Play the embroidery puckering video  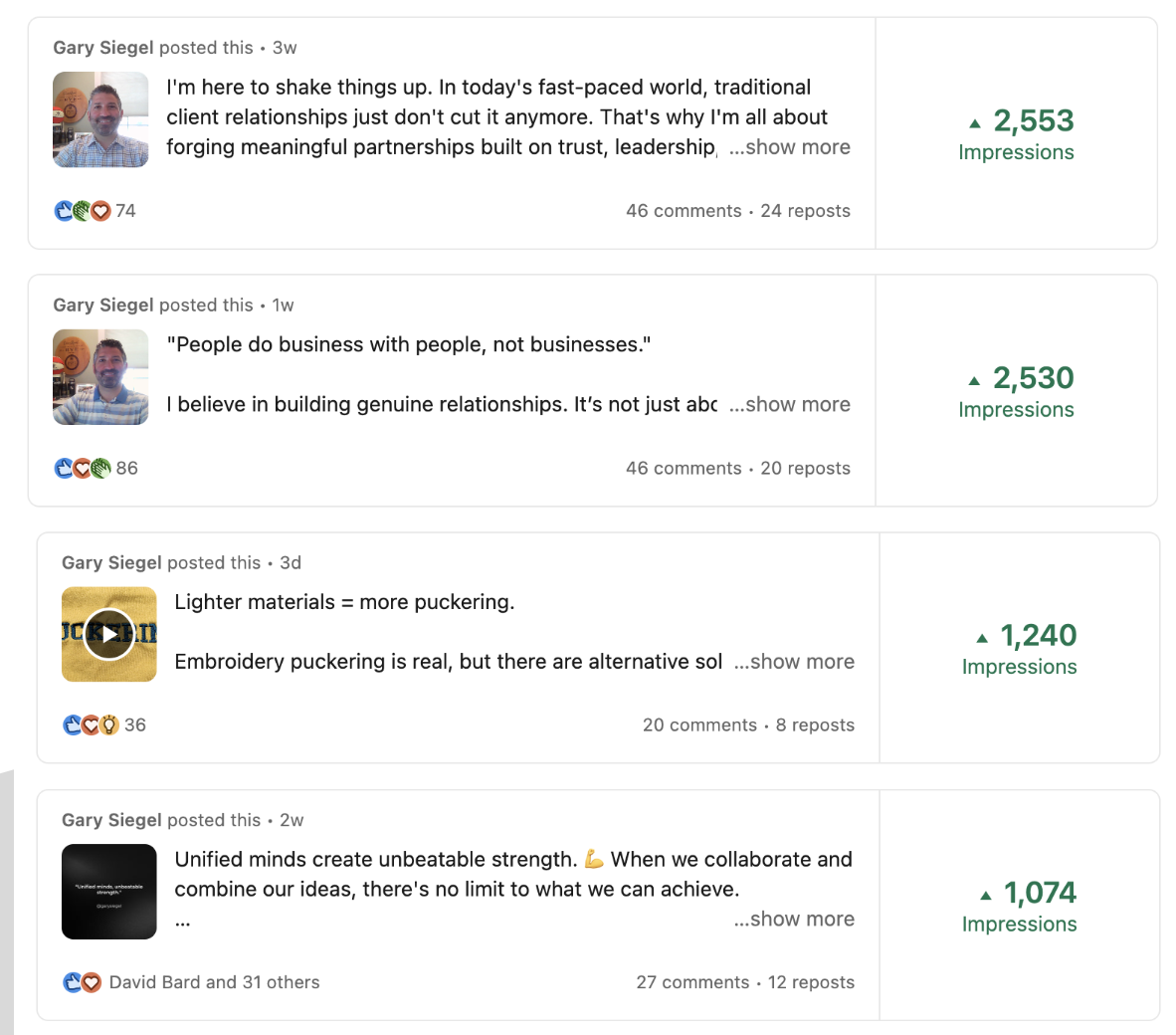pos(109,634)
